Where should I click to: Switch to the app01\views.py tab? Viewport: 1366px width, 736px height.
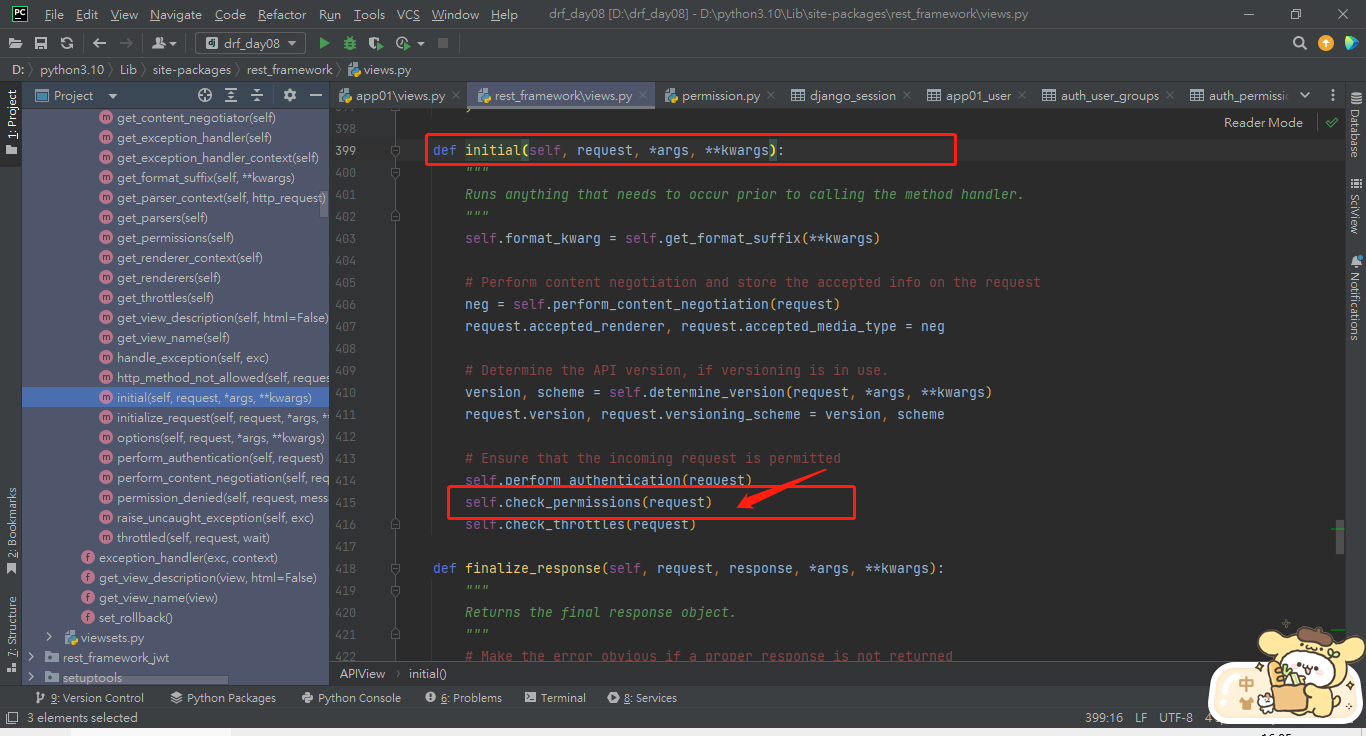(x=399, y=96)
